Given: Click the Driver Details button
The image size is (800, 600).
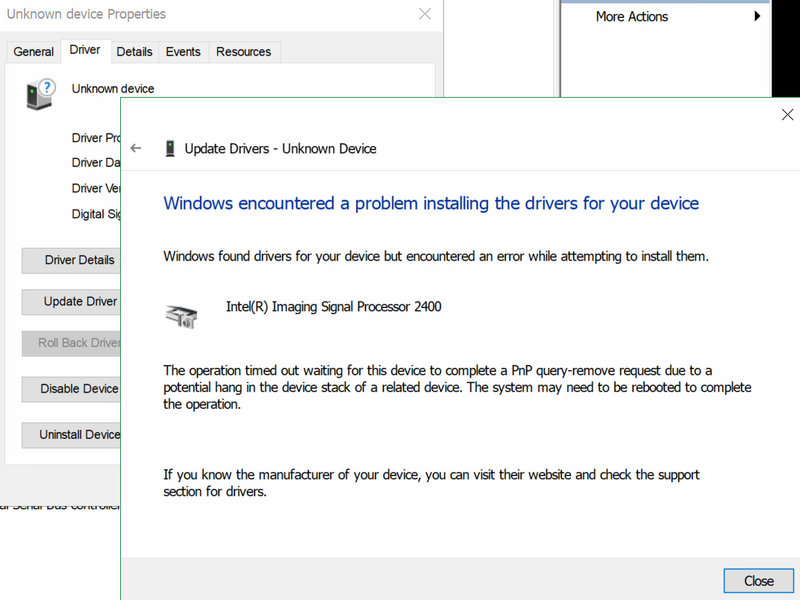Looking at the screenshot, I should coord(71,260).
